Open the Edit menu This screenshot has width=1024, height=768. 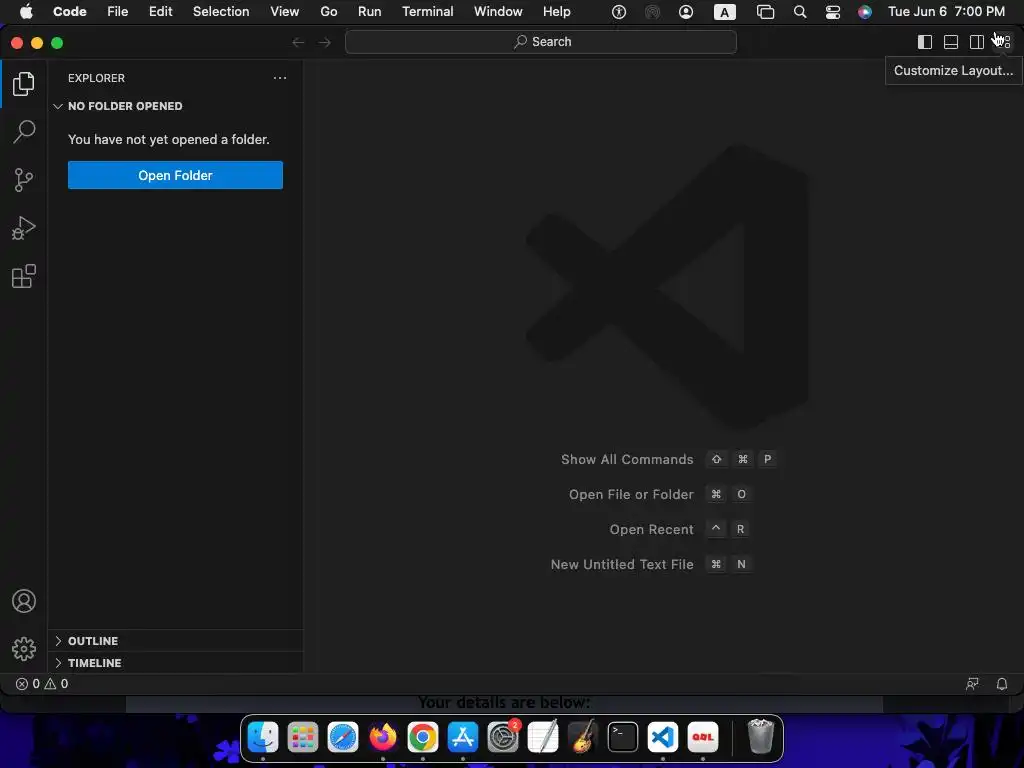[x=161, y=12]
